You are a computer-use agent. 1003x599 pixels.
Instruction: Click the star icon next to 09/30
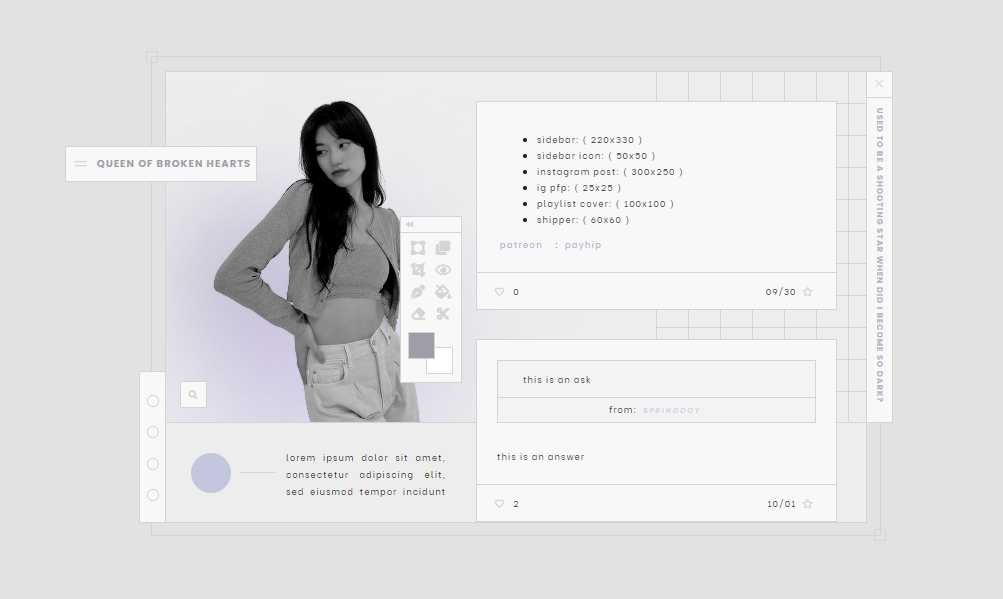[x=807, y=292]
